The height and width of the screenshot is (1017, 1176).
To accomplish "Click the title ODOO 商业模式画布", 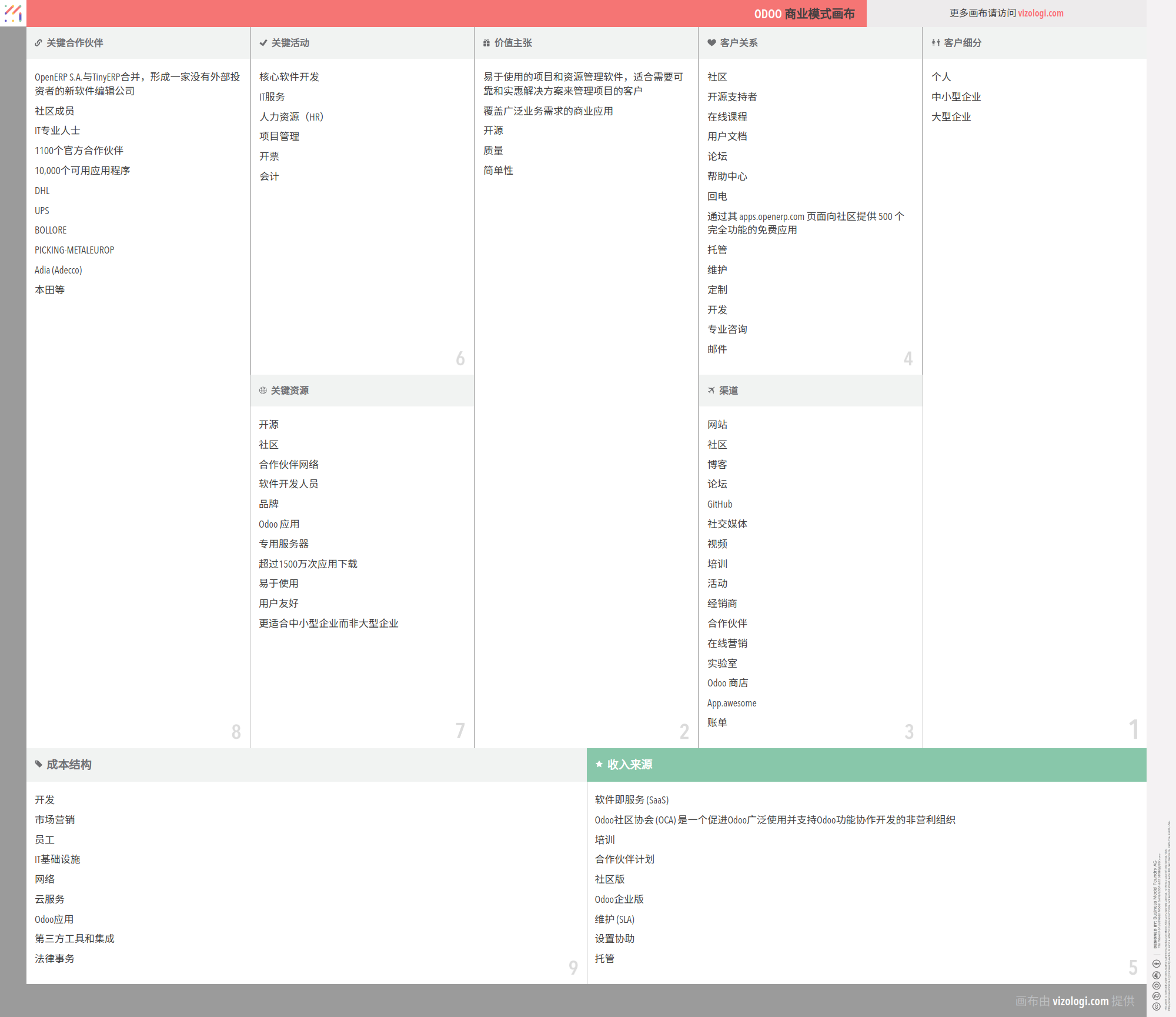I will (x=804, y=13).
